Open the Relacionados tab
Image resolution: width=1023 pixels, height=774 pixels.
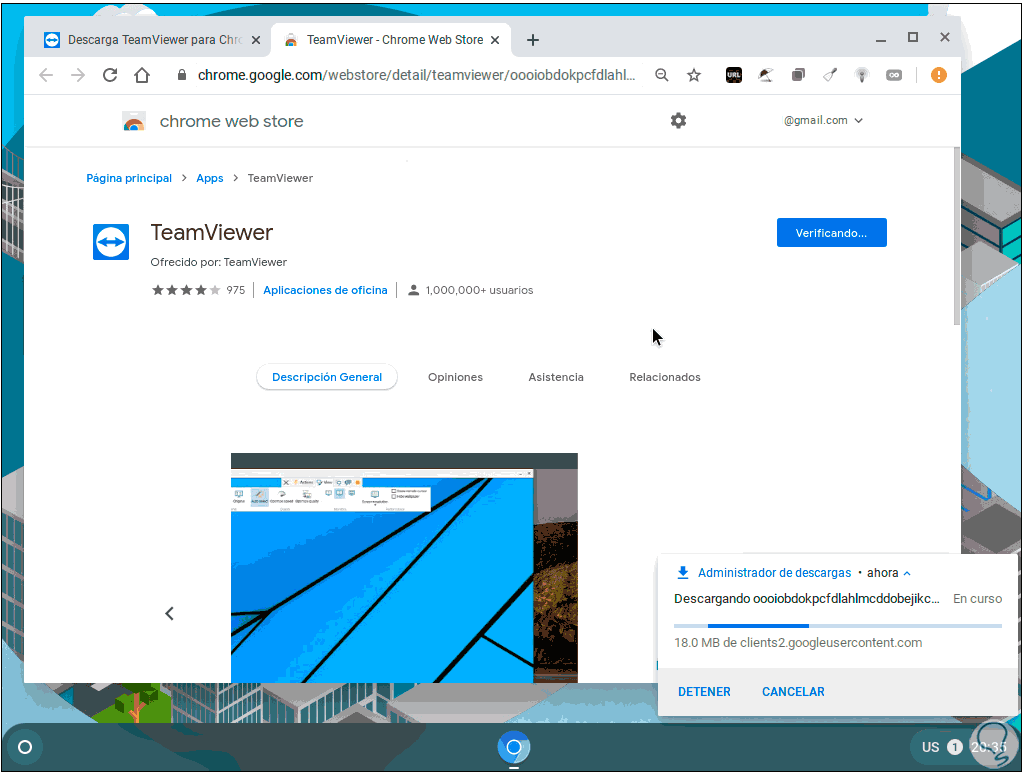click(x=665, y=377)
